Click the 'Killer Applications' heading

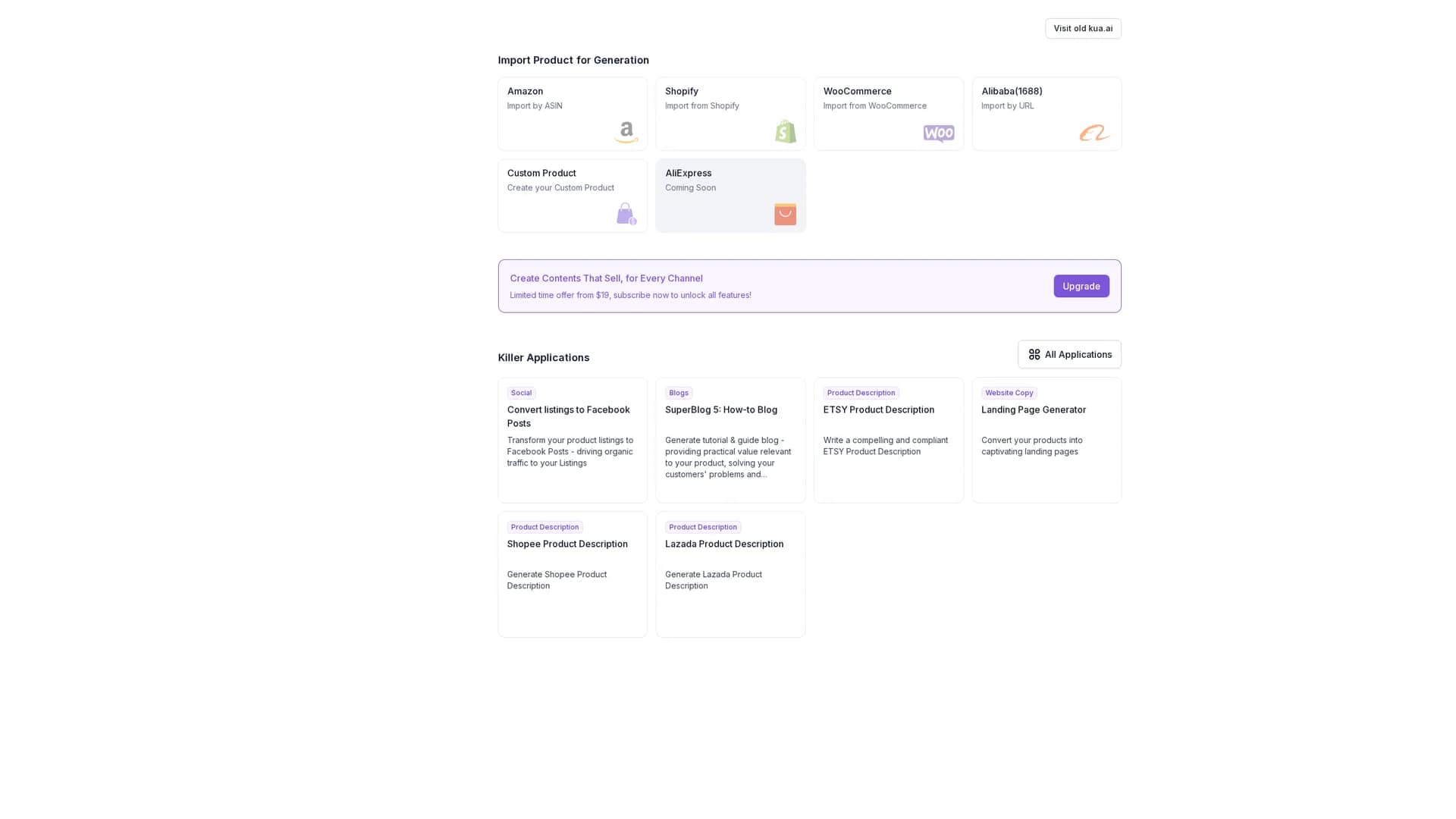[543, 357]
